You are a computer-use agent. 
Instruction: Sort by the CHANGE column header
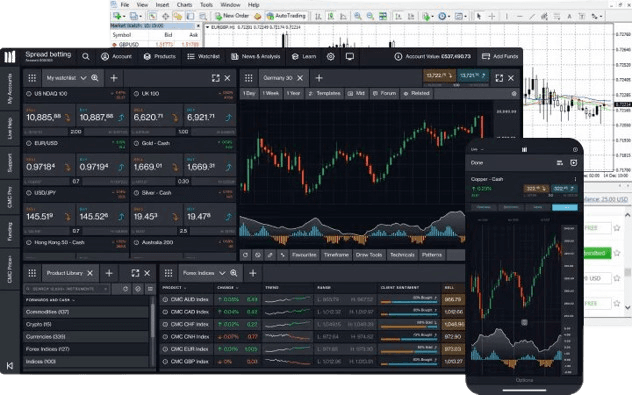pyautogui.click(x=228, y=288)
